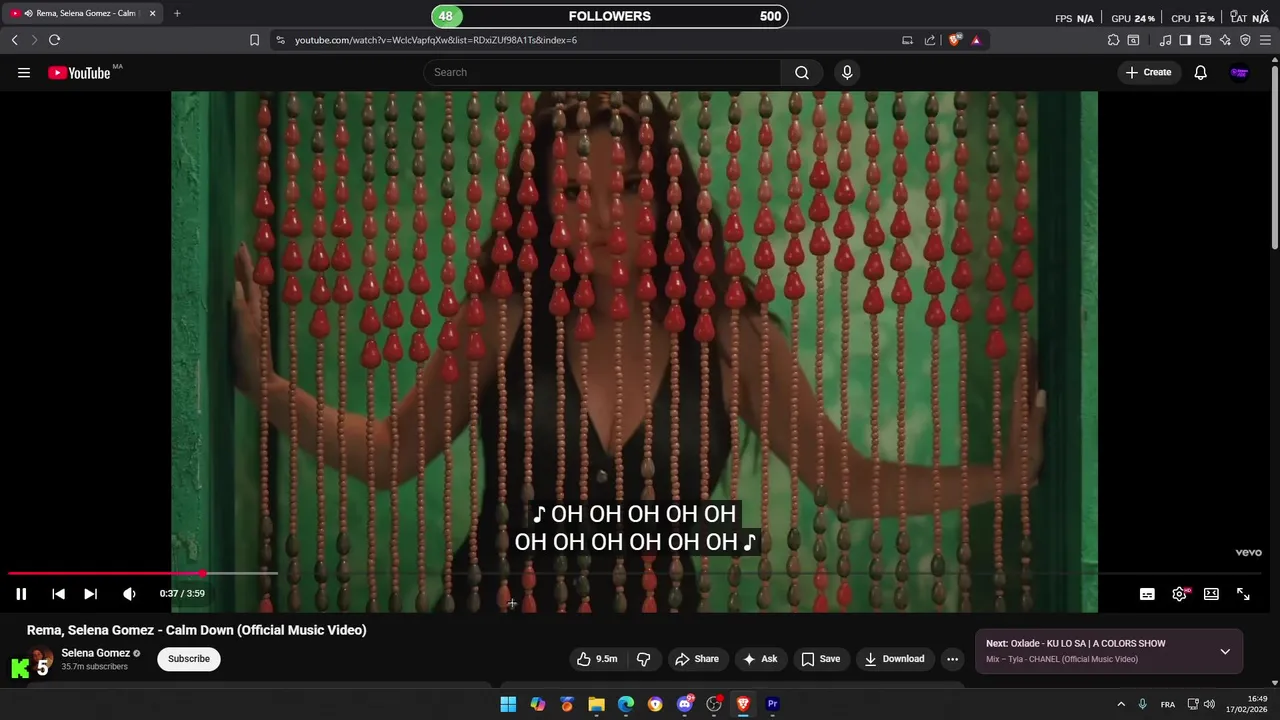Install or cast icon in address bar
Viewport: 1280px width, 720px height.
pos(907,40)
